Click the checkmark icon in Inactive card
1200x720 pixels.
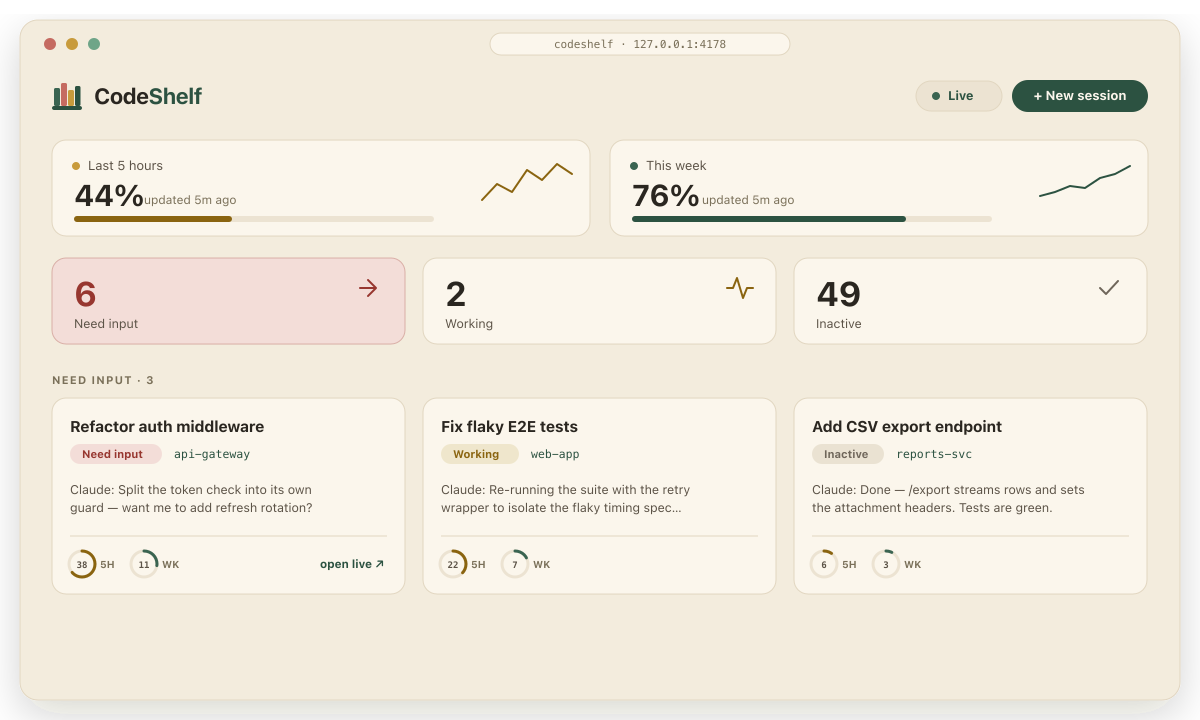pyautogui.click(x=1109, y=288)
